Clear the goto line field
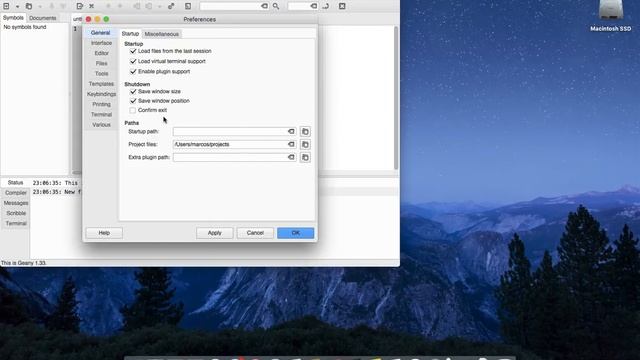 313,6
